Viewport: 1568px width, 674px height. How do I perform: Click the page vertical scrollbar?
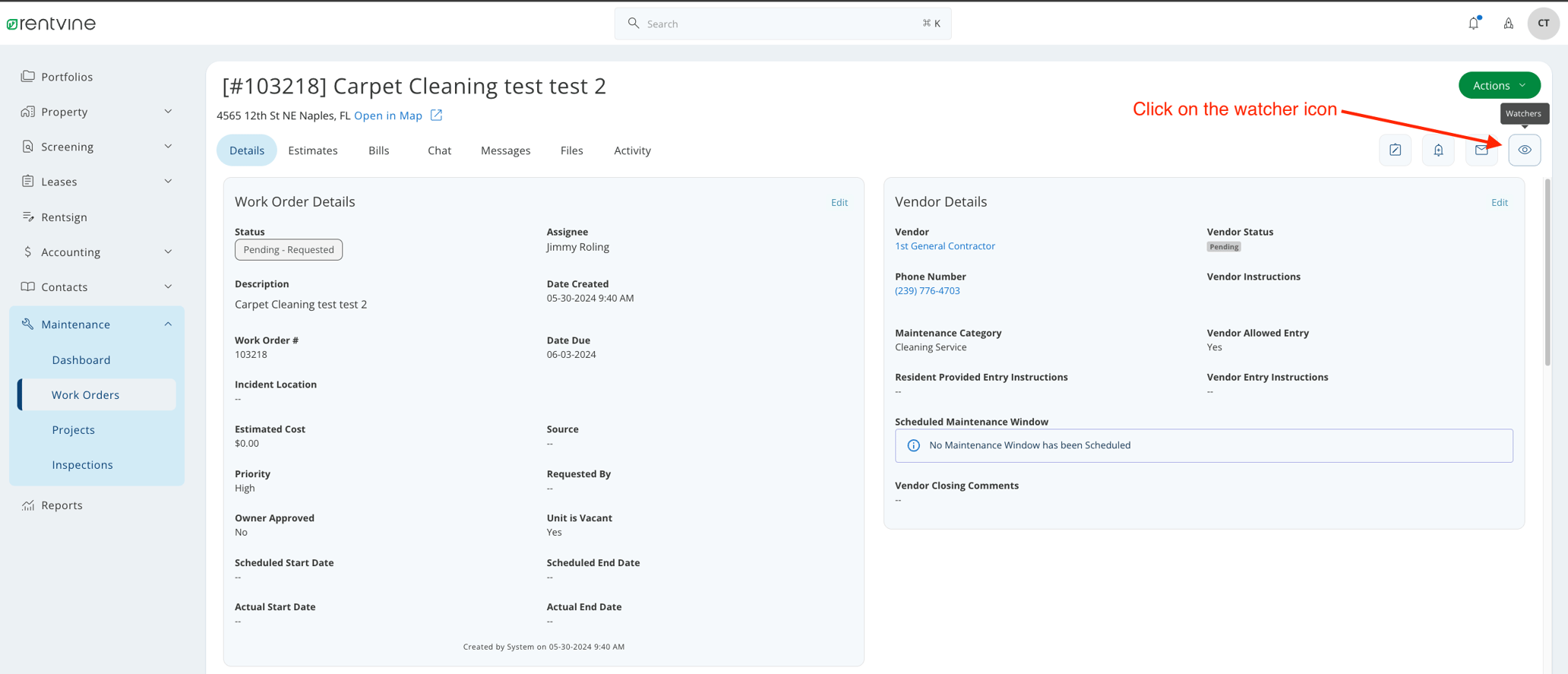click(1547, 274)
